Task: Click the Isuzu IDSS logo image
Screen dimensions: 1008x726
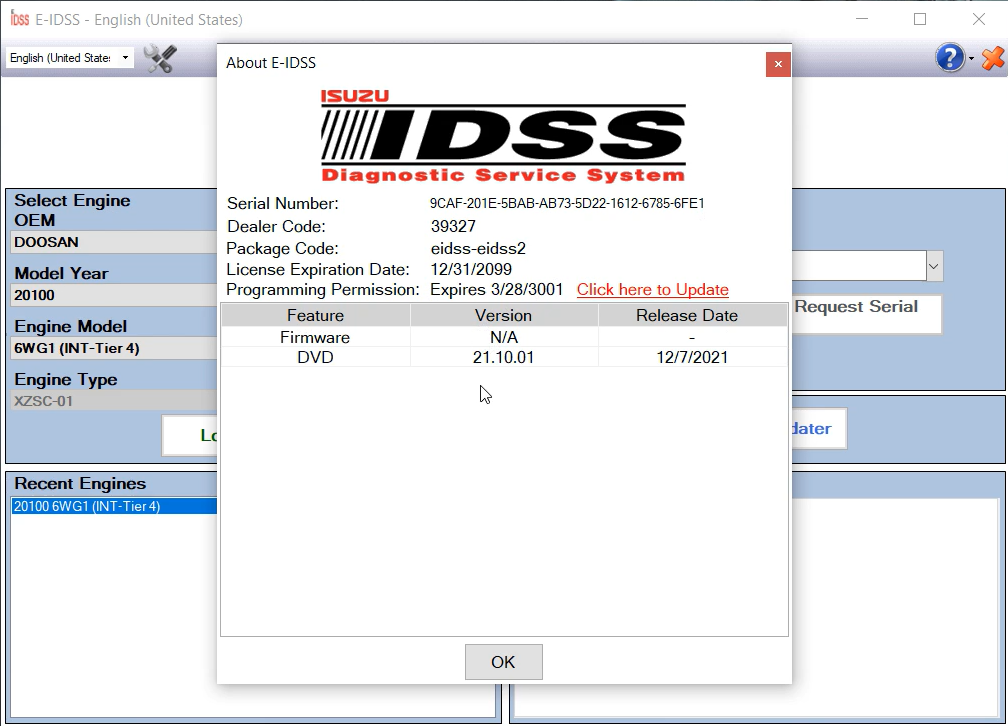Action: tap(503, 136)
